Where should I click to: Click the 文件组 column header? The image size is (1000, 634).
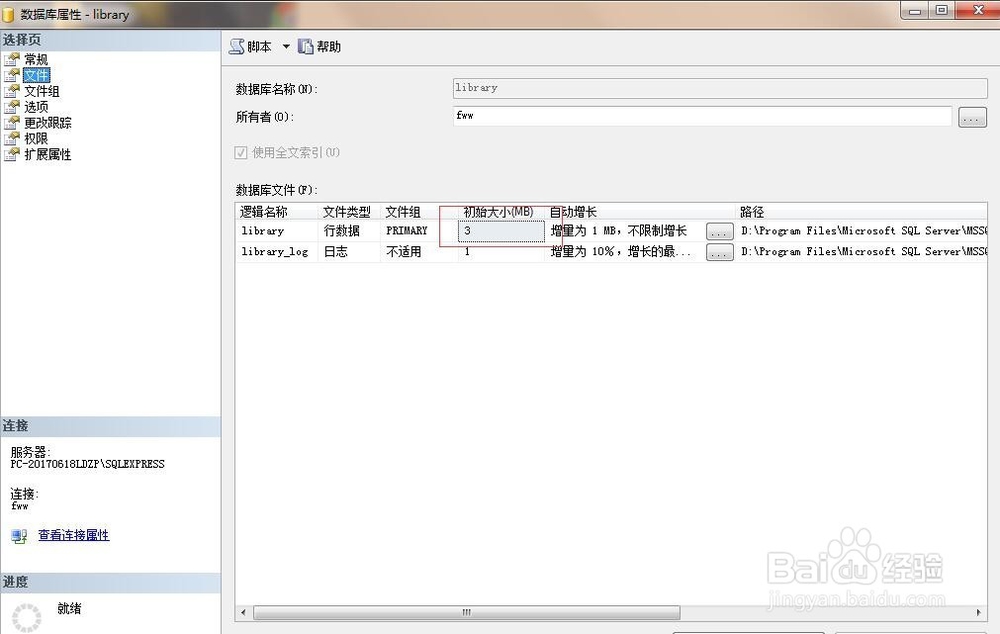coord(419,212)
